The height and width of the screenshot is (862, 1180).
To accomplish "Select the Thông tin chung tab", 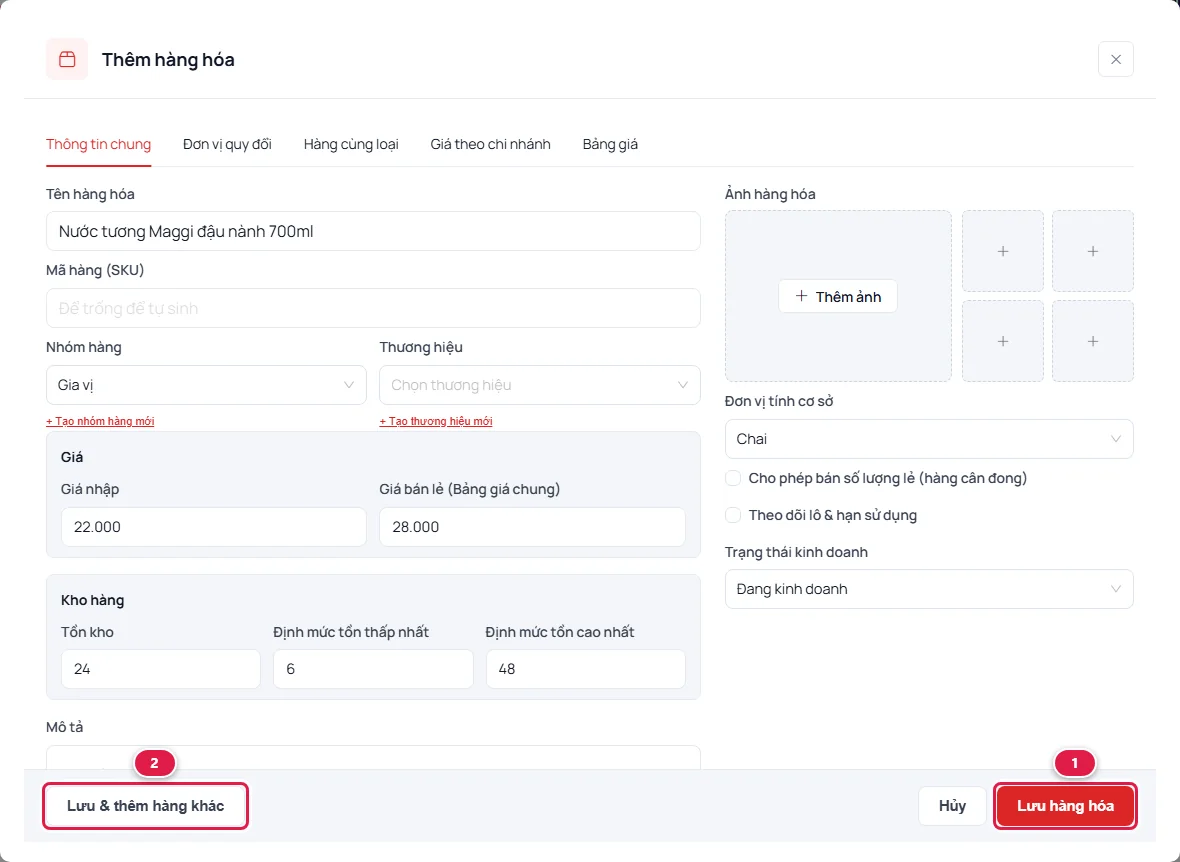I will (99, 144).
